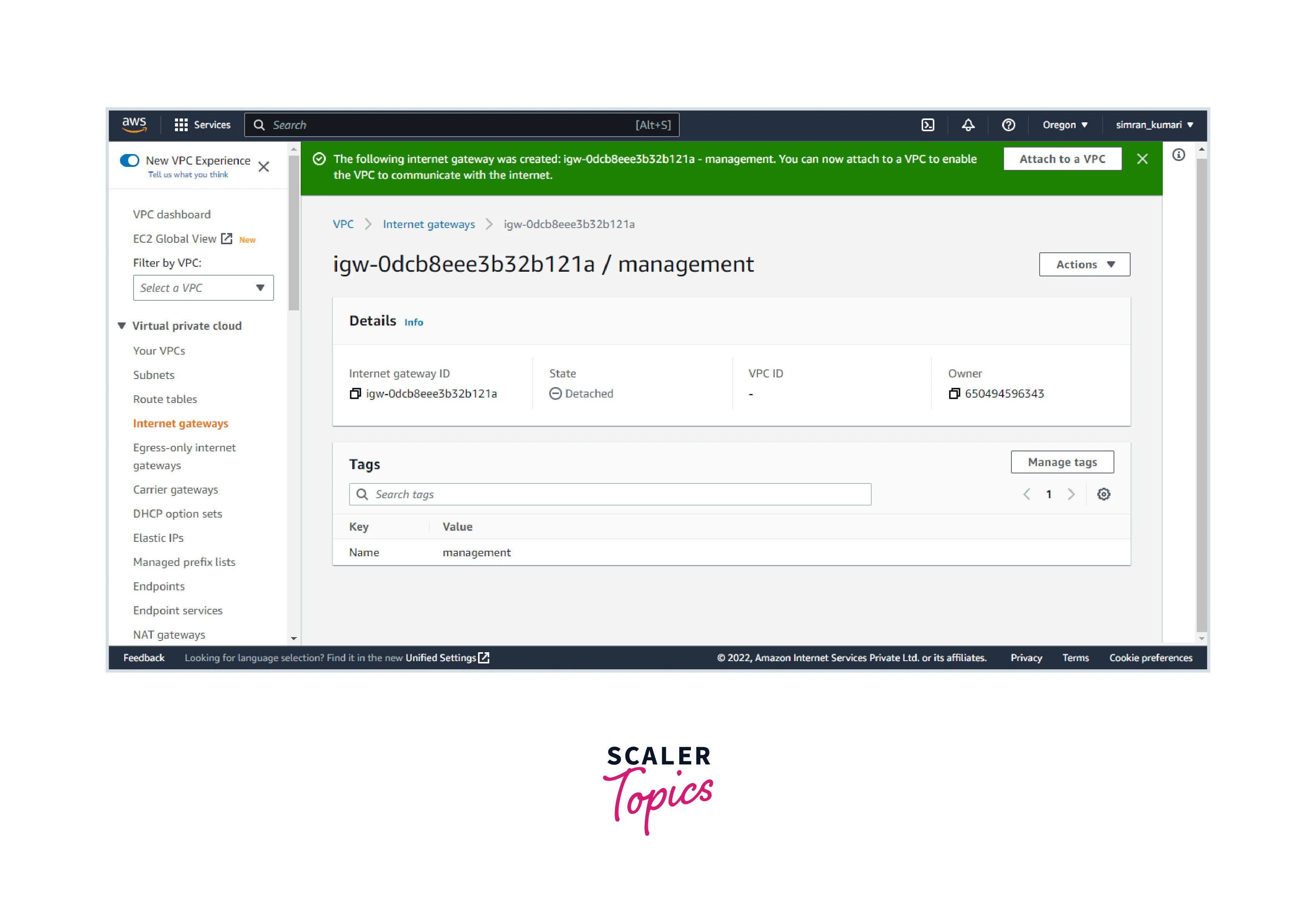Open AWS CloudShell terminal icon
The height and width of the screenshot is (910, 1316).
[x=927, y=125]
